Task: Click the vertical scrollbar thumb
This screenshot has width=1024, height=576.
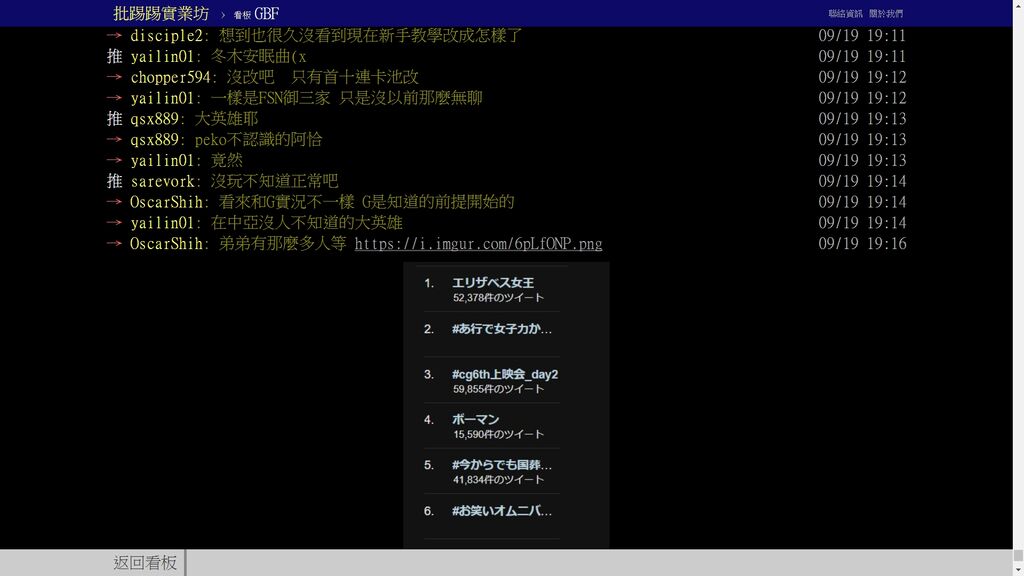Action: 1018,555
